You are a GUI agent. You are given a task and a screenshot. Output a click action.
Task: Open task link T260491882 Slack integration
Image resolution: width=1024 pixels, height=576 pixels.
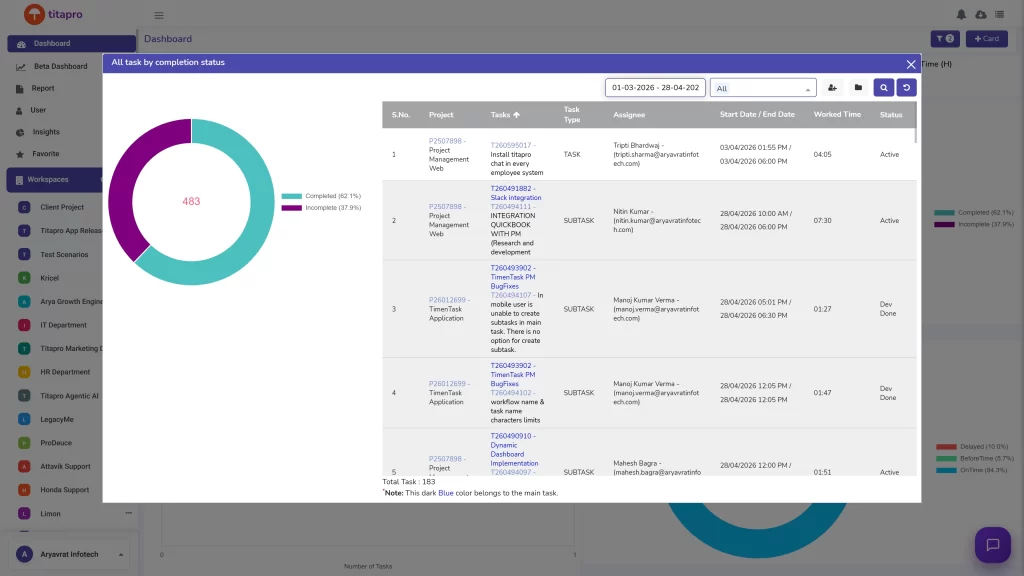click(x=515, y=193)
